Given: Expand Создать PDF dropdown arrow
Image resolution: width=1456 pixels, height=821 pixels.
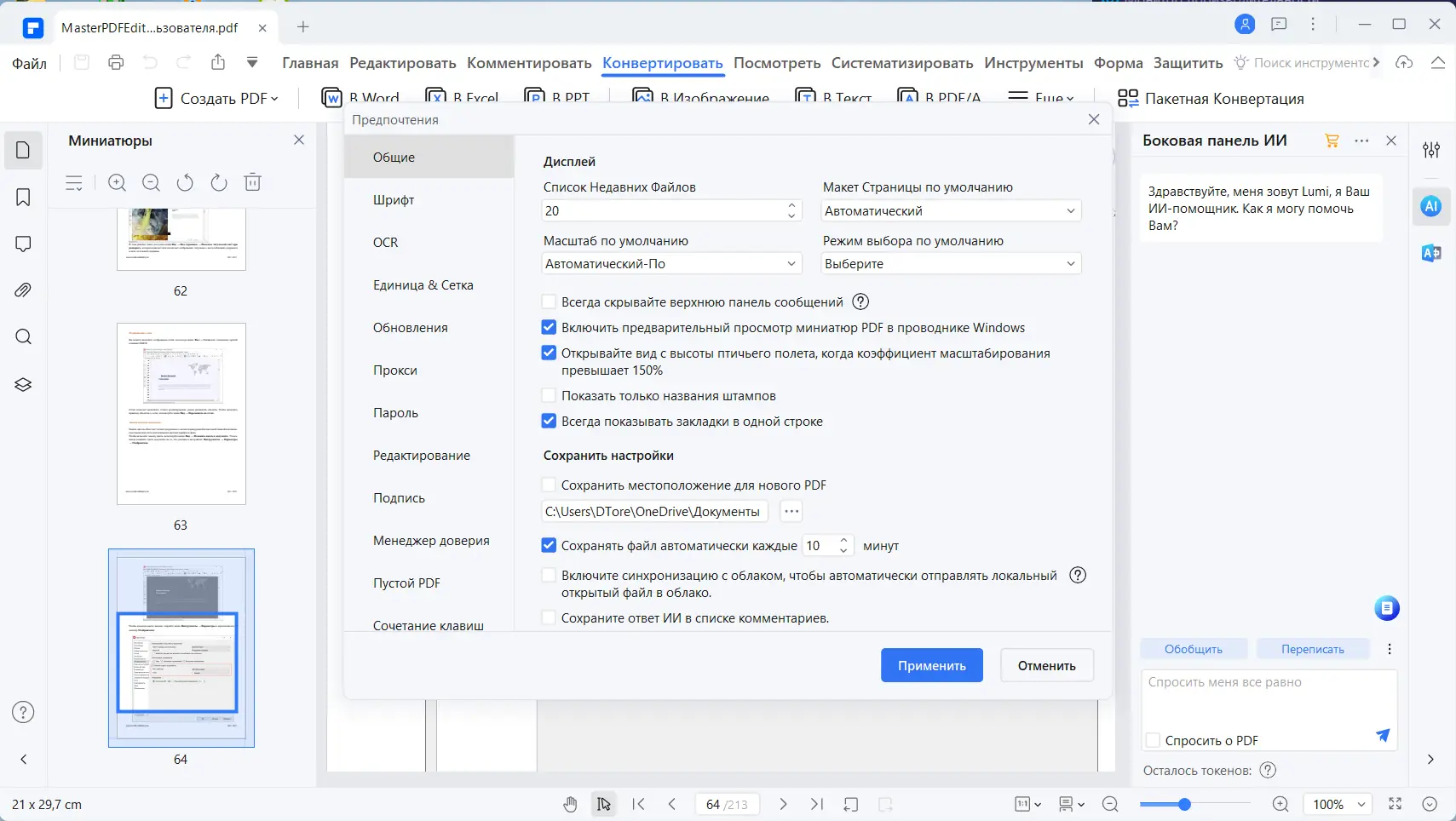Looking at the screenshot, I should click(x=274, y=99).
